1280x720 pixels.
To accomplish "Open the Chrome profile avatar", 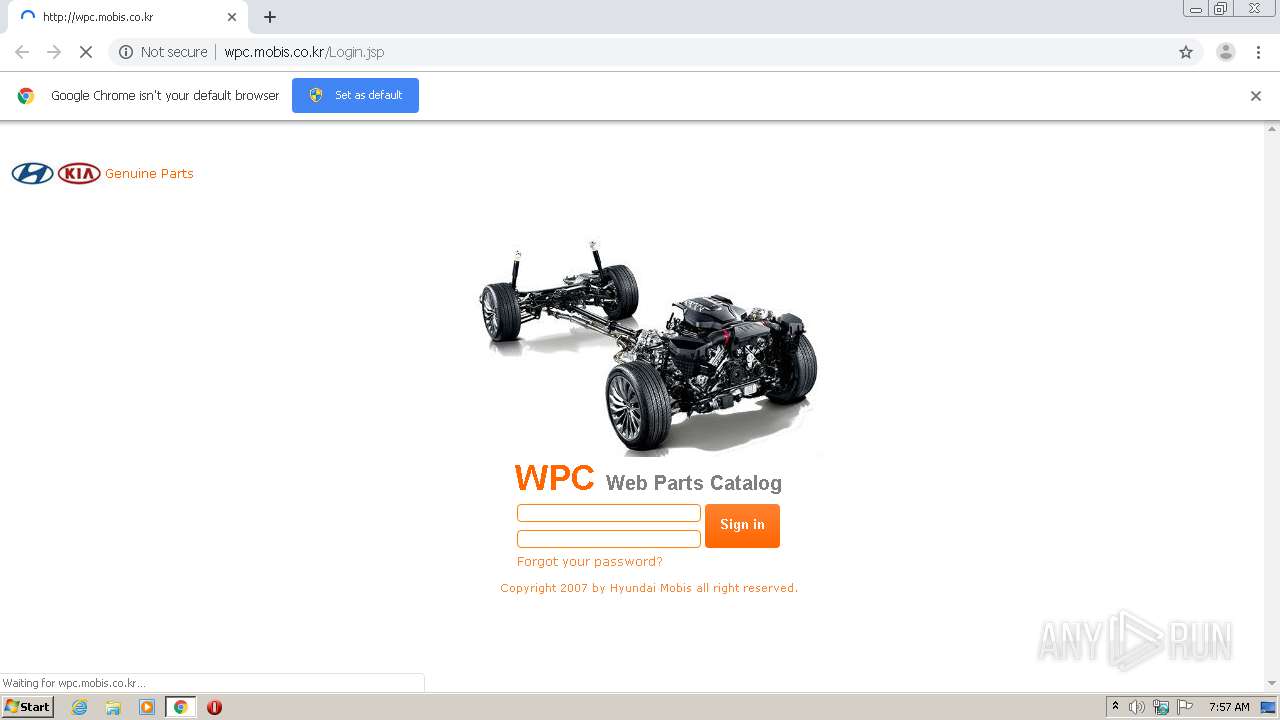I will coord(1225,52).
